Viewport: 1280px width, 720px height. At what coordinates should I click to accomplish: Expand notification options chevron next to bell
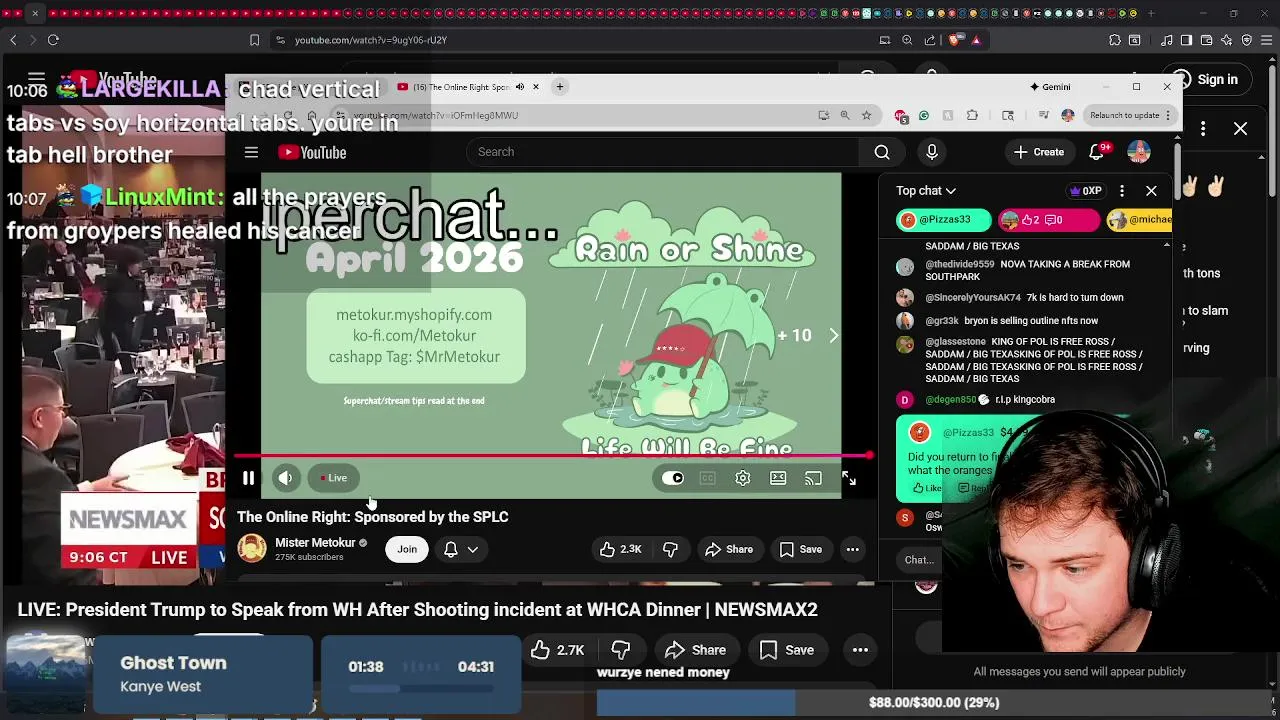point(473,549)
